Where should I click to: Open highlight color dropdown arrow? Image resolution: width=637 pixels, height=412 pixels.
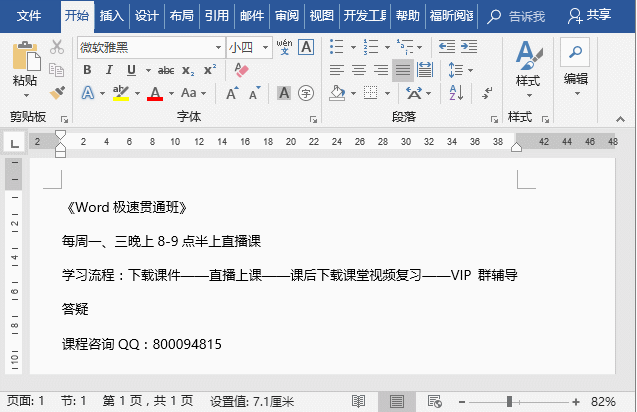(x=137, y=93)
